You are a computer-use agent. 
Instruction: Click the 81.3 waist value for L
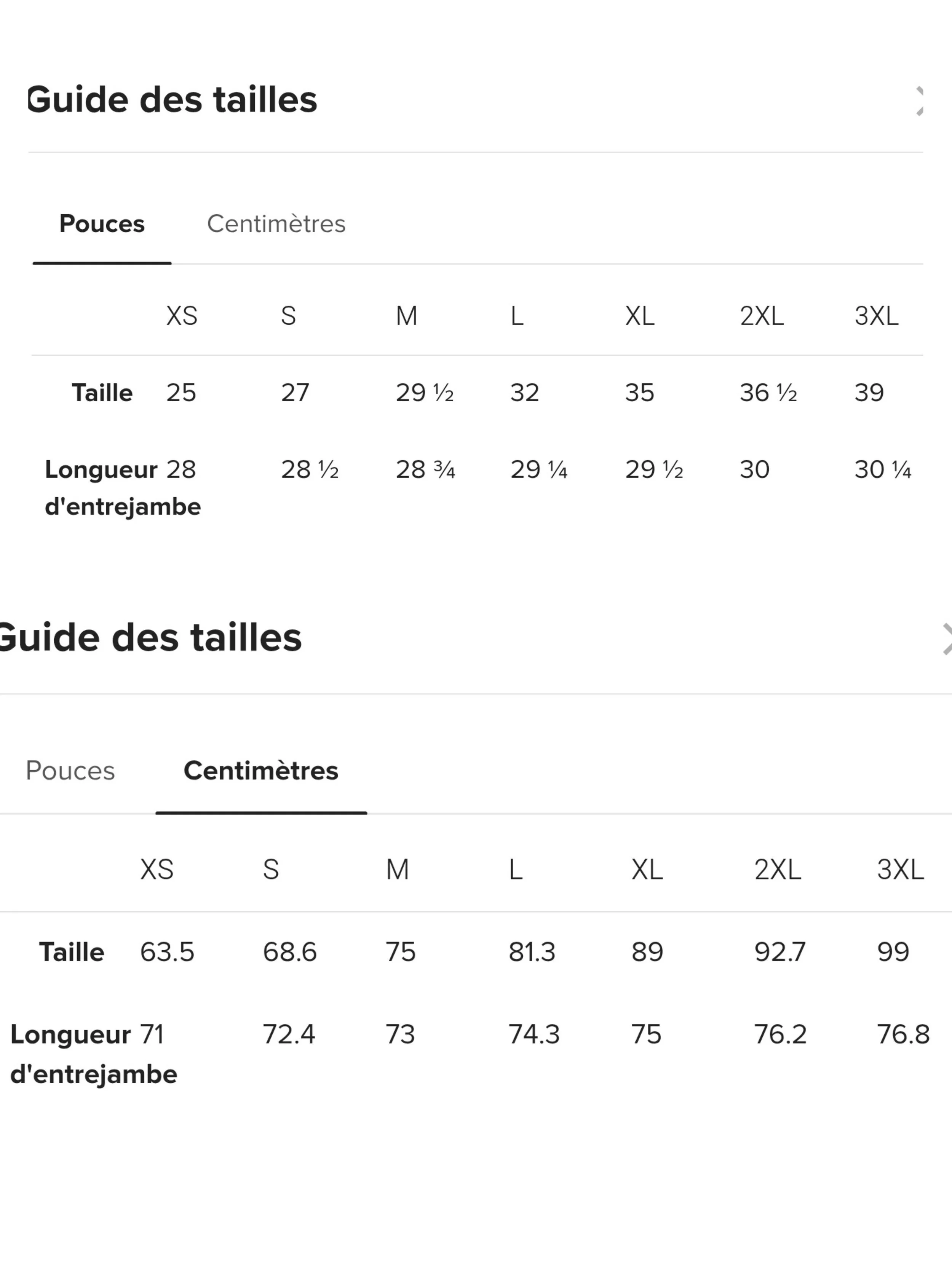532,952
